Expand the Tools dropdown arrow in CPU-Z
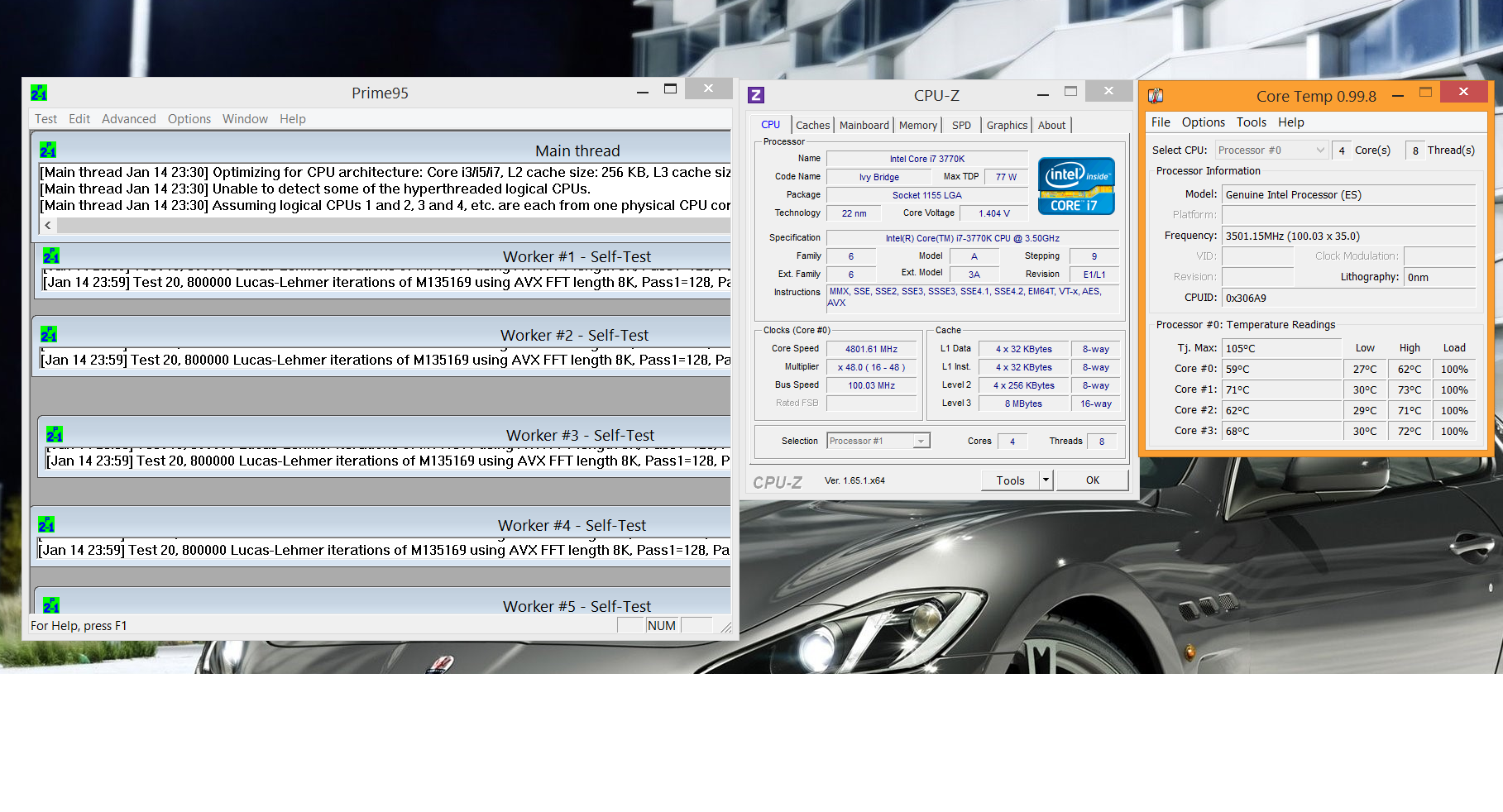 pyautogui.click(x=1046, y=480)
